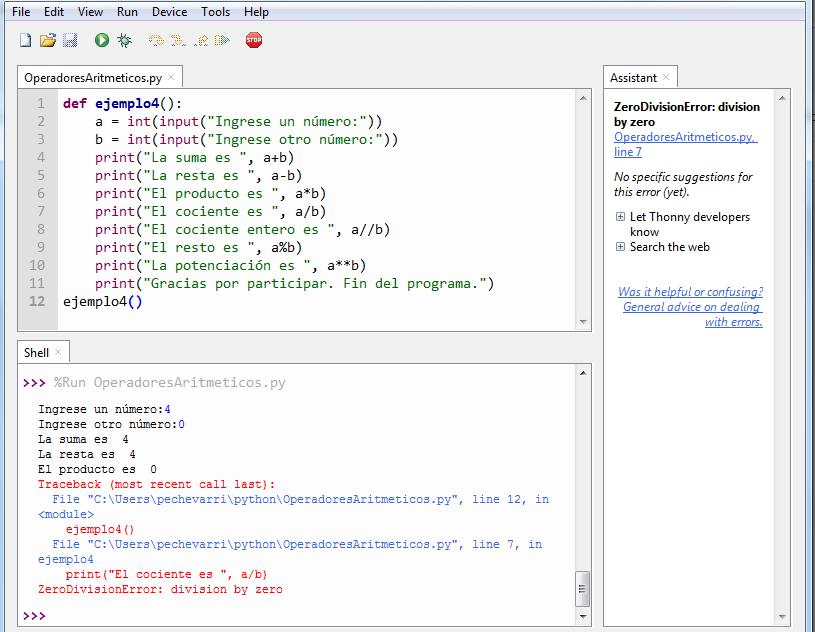This screenshot has width=815, height=632.
Task: Step into the function call
Action: pyautogui.click(x=176, y=41)
